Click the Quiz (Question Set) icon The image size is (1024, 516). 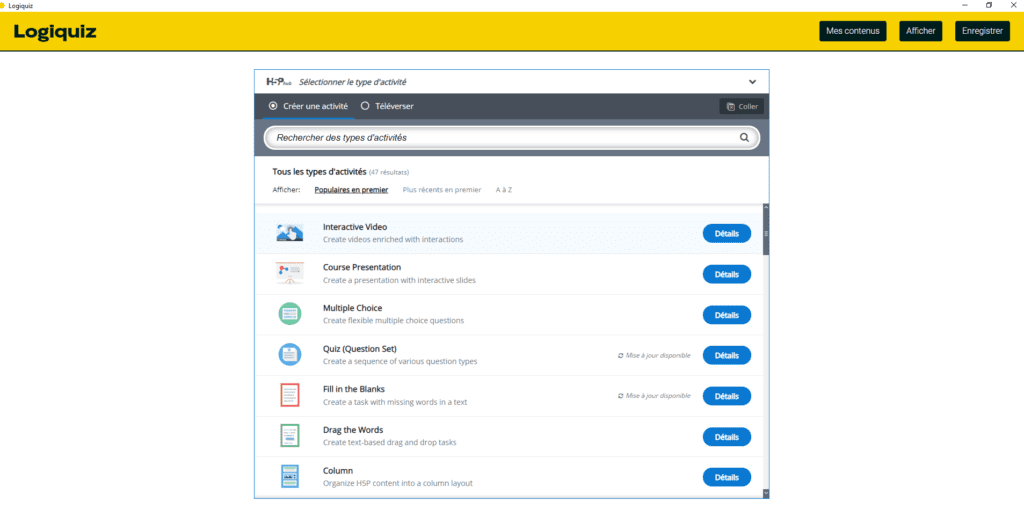click(290, 354)
